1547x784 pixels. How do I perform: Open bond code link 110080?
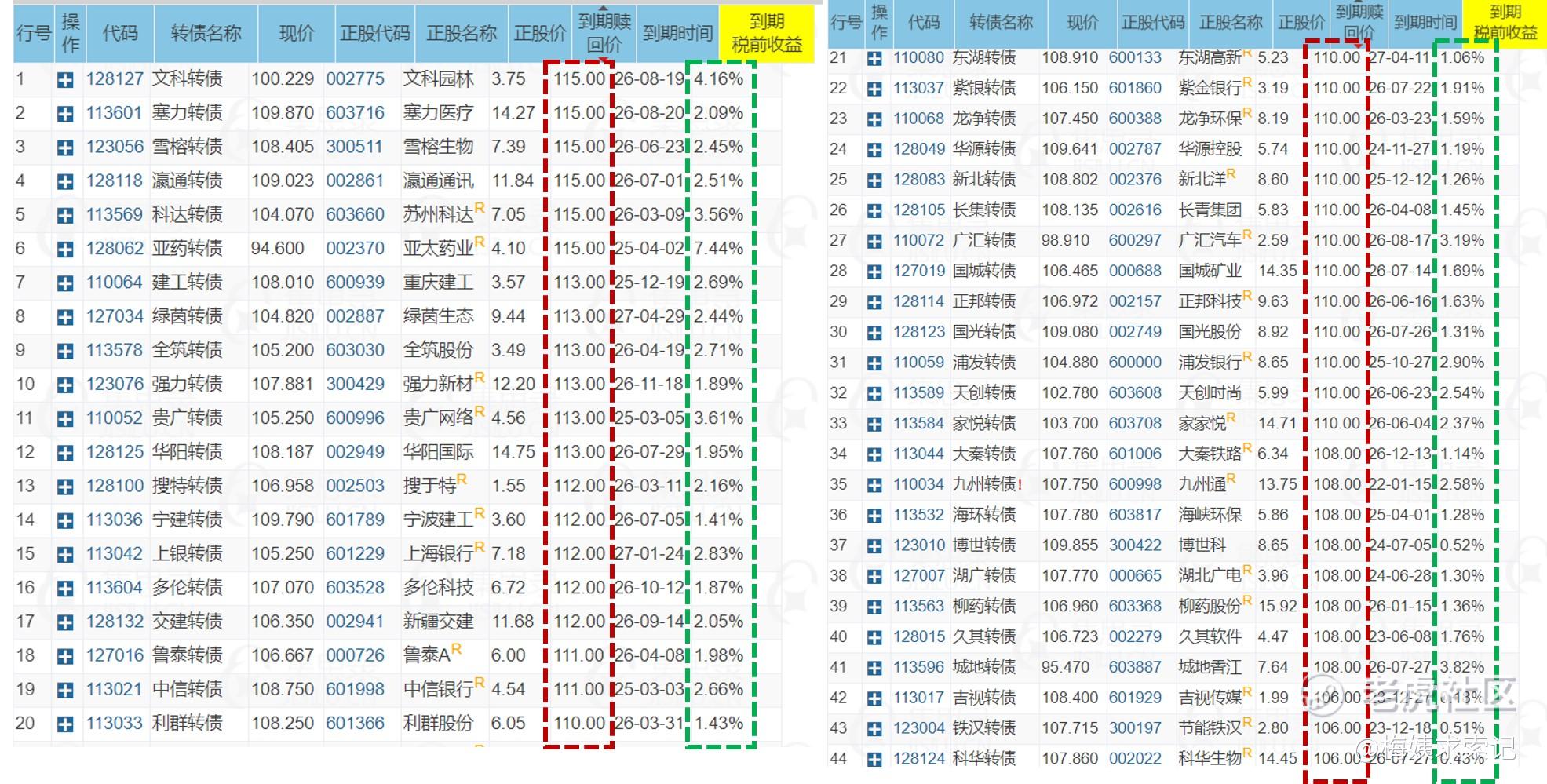pos(918,58)
